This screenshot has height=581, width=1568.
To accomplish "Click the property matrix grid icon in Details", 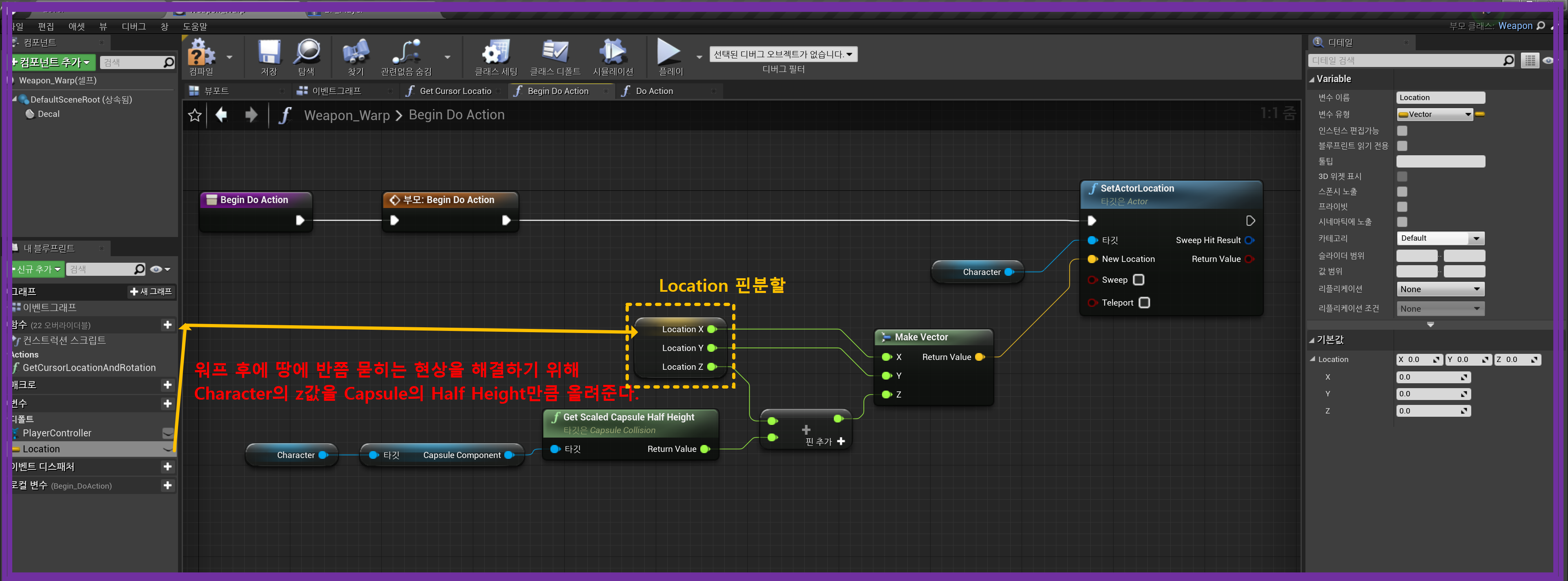I will point(1530,60).
